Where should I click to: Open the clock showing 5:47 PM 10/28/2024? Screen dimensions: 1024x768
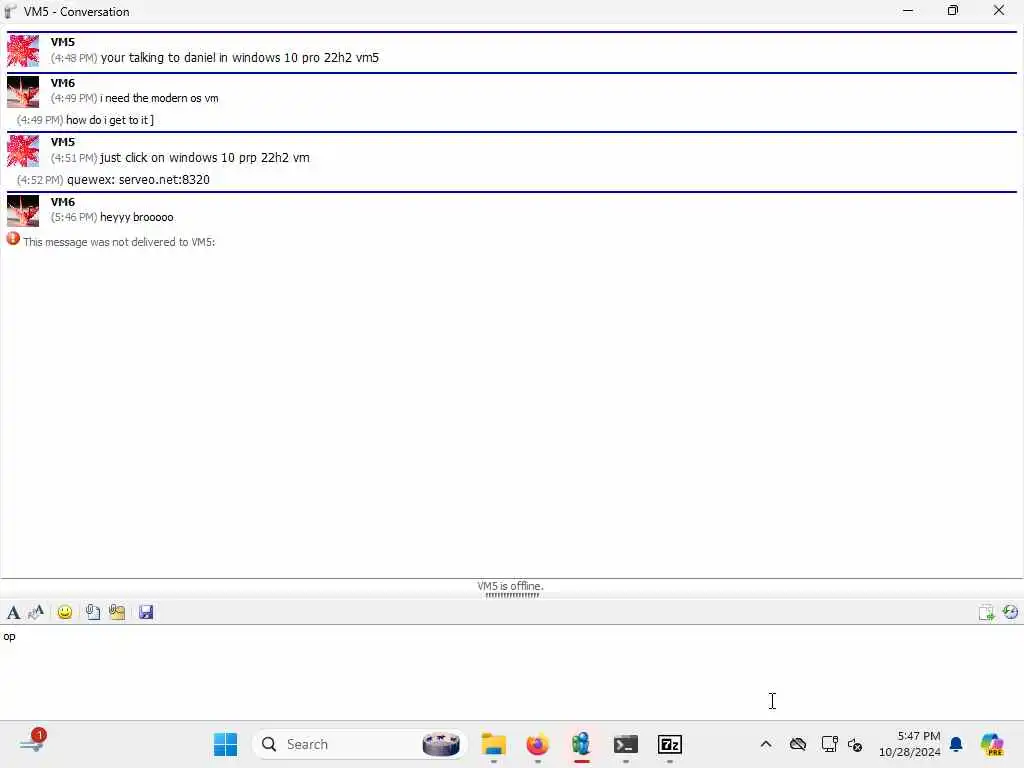point(910,744)
